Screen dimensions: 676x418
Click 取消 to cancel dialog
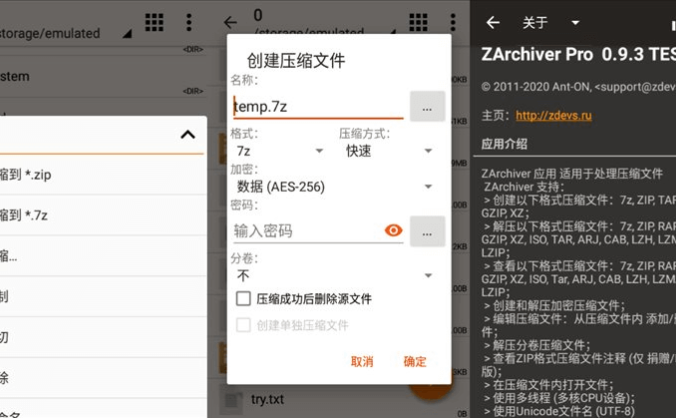(362, 361)
